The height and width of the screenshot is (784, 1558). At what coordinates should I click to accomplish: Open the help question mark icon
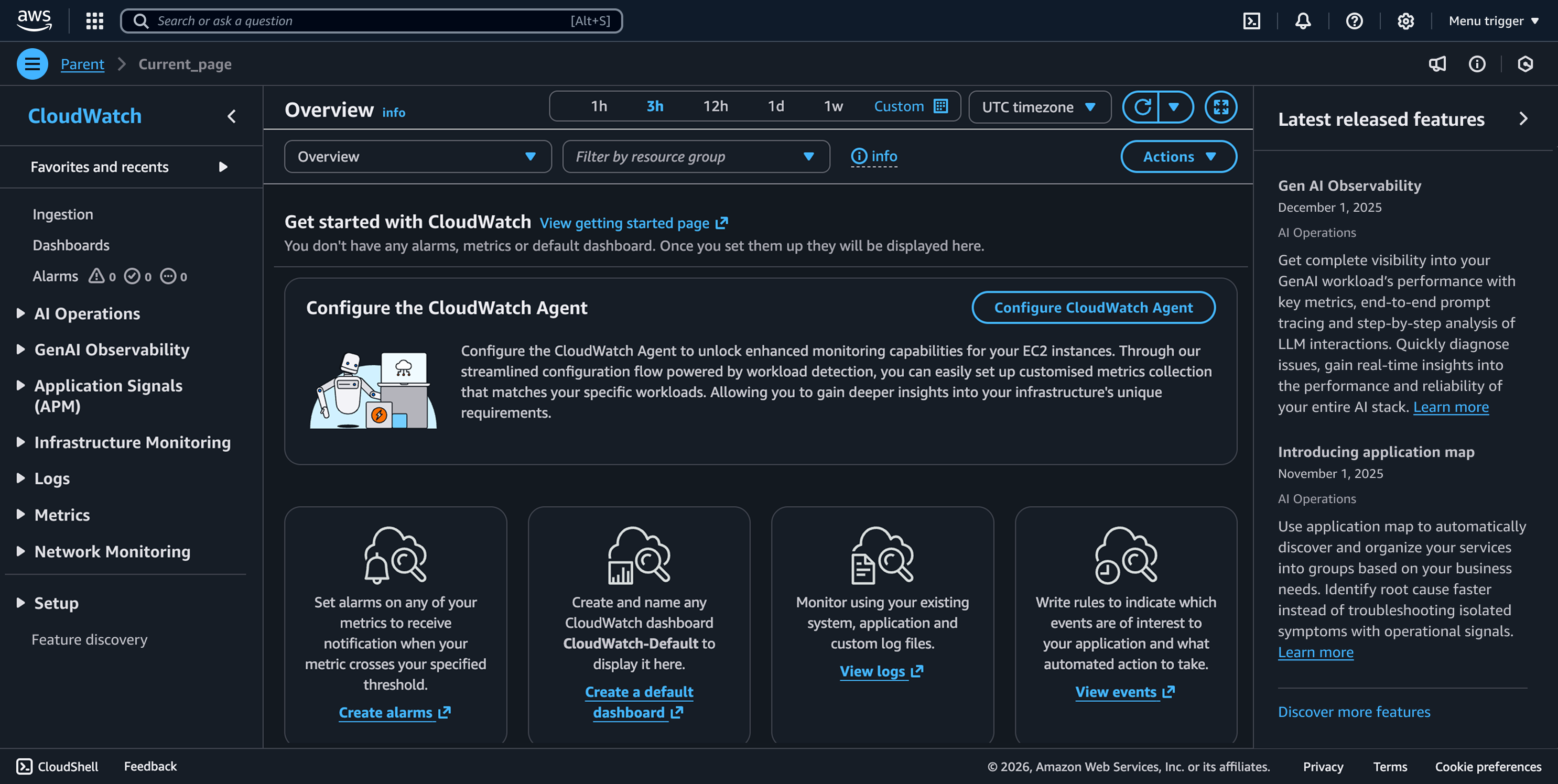[1354, 20]
